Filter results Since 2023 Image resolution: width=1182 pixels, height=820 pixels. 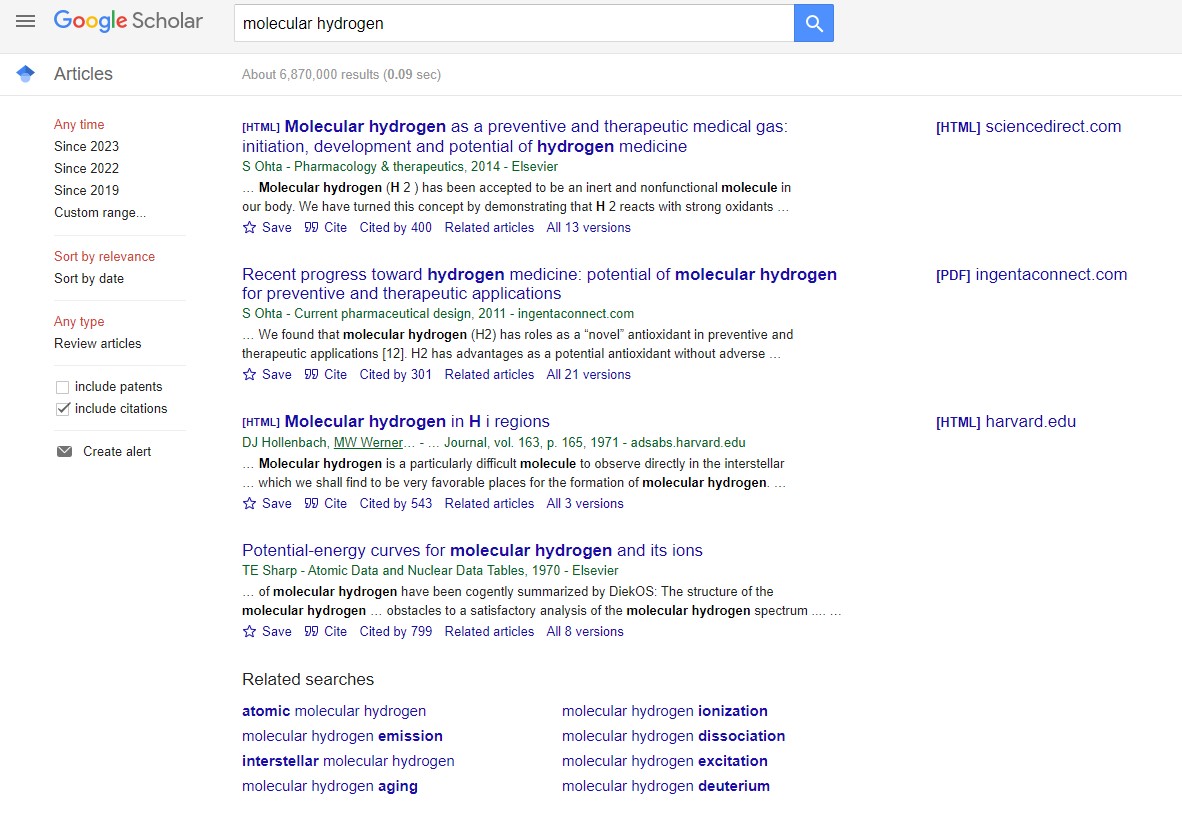coord(87,146)
